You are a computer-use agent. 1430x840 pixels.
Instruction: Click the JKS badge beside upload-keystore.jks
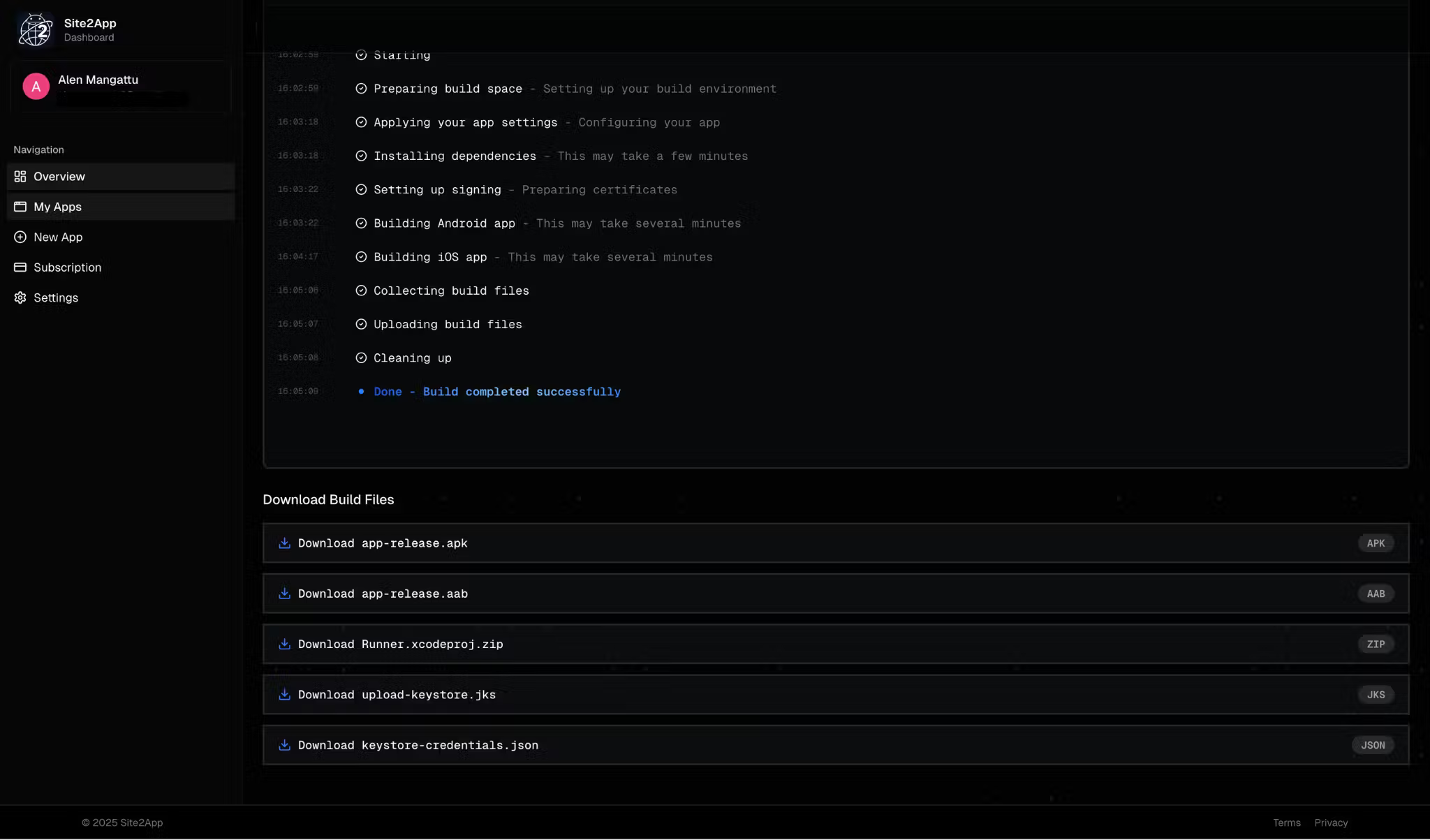pos(1374,694)
